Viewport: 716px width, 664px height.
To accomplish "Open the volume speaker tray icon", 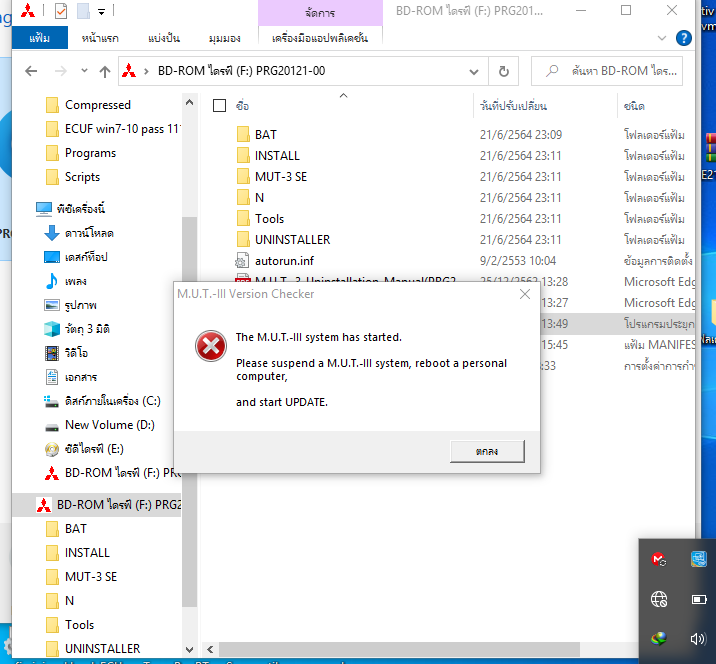I will tap(699, 638).
